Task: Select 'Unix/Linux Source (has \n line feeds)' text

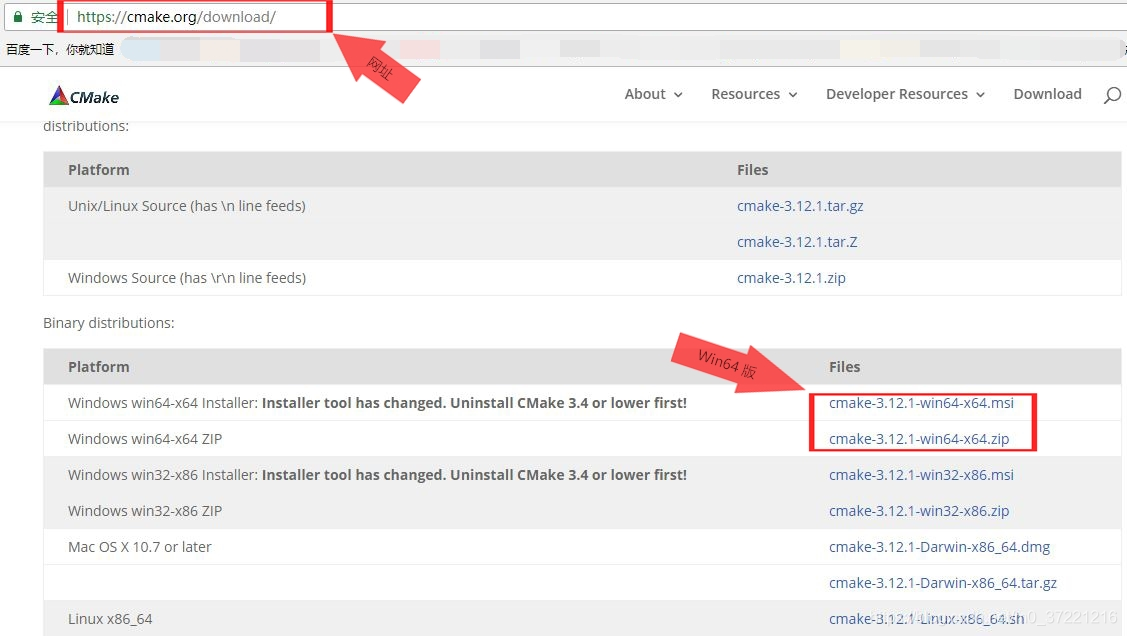Action: 187,206
